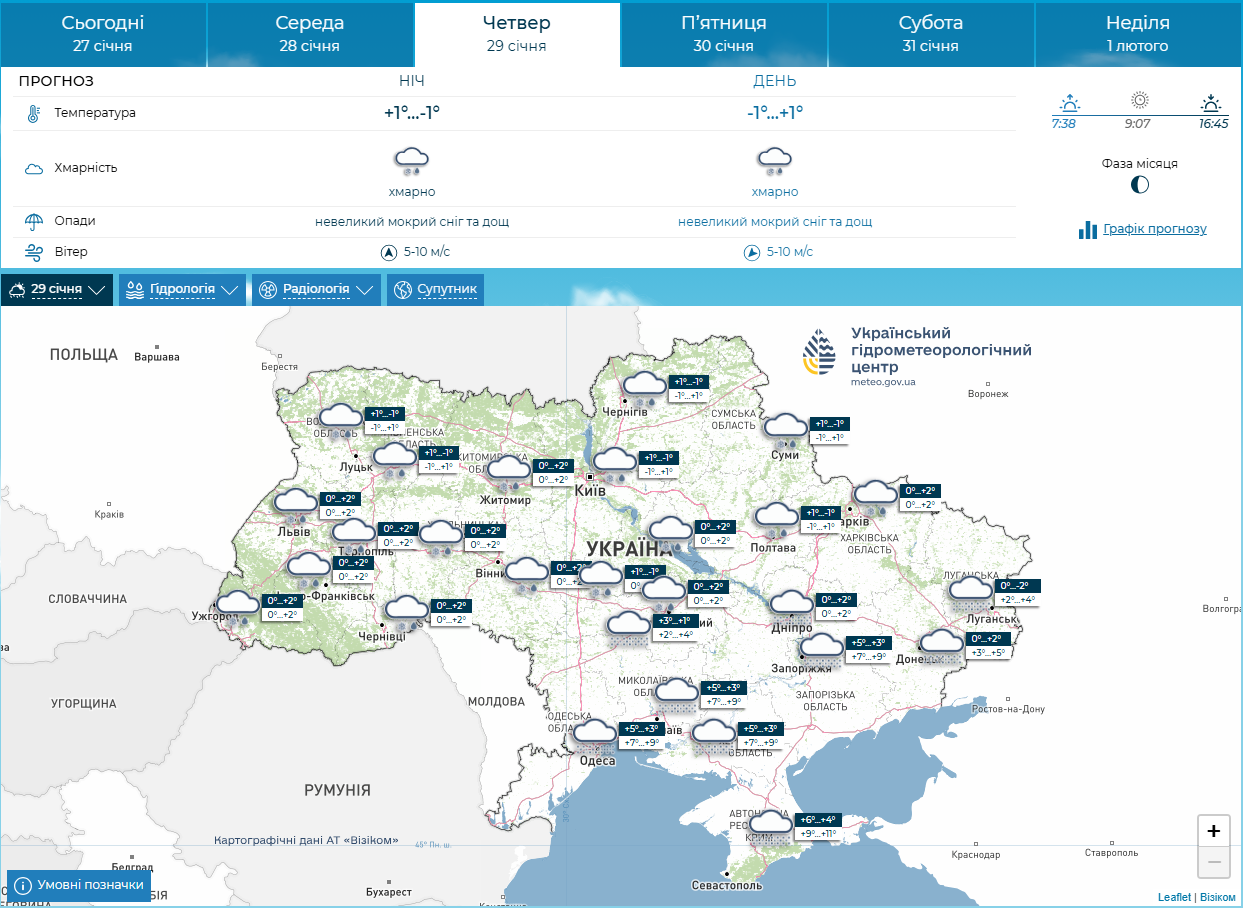Switch to the Субота 31 січня tab
This screenshot has height=908, width=1243.
pyautogui.click(x=929, y=33)
